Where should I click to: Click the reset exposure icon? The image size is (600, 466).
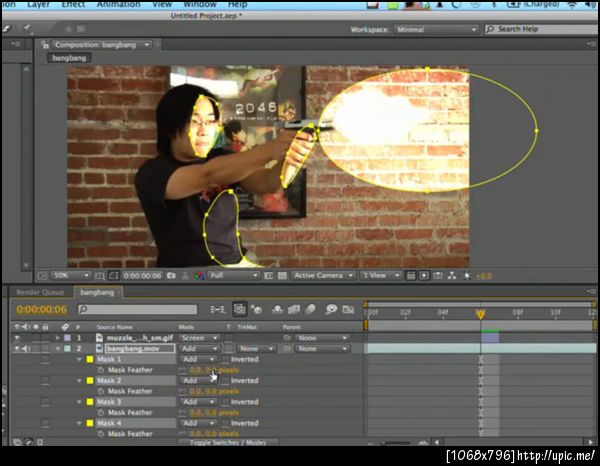(x=467, y=275)
